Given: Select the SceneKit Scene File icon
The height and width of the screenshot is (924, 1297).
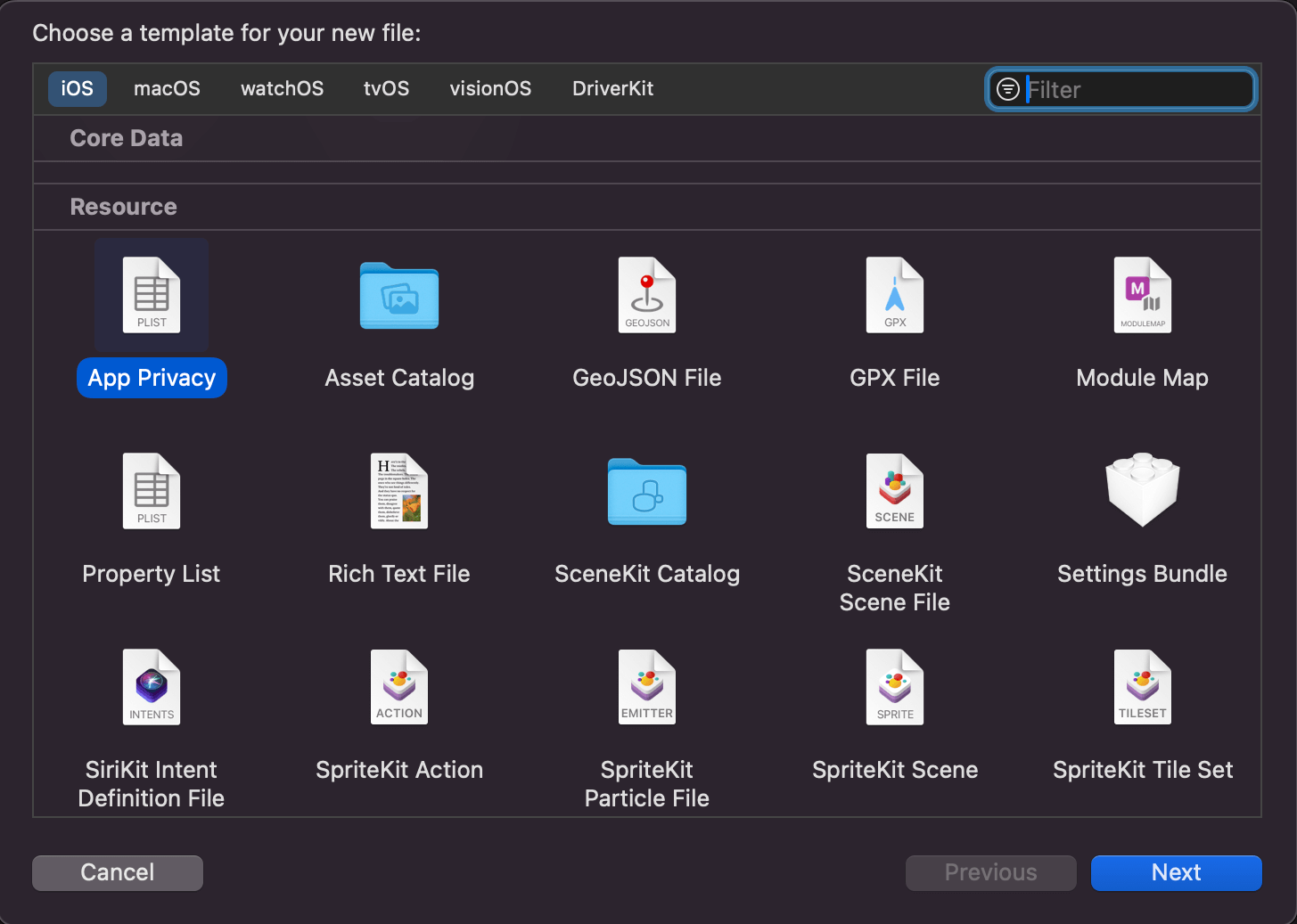Looking at the screenshot, I should pyautogui.click(x=895, y=491).
